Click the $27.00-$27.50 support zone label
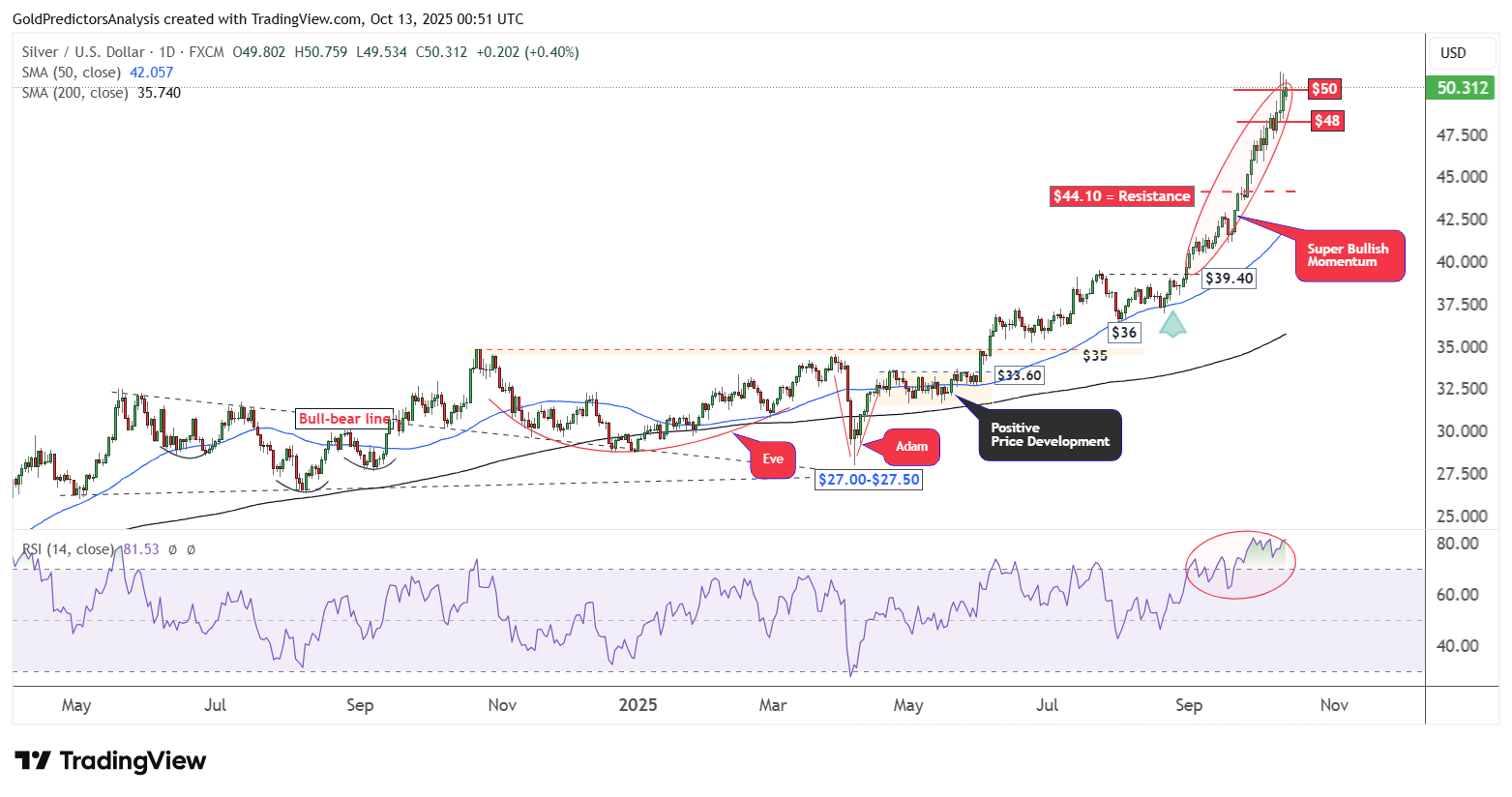 (x=869, y=479)
